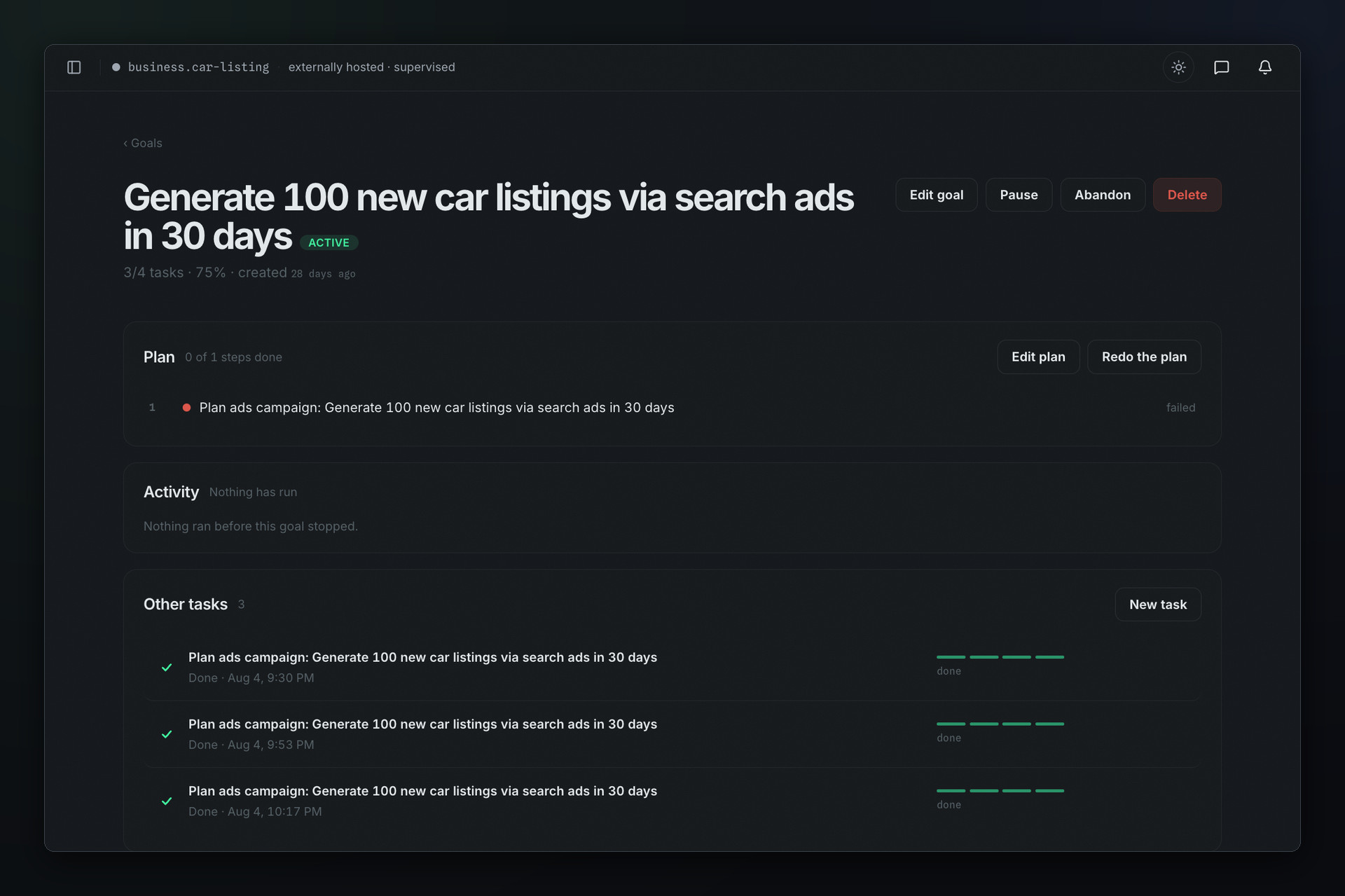The width and height of the screenshot is (1345, 896).
Task: Click Redo the plan
Action: 1144,357
